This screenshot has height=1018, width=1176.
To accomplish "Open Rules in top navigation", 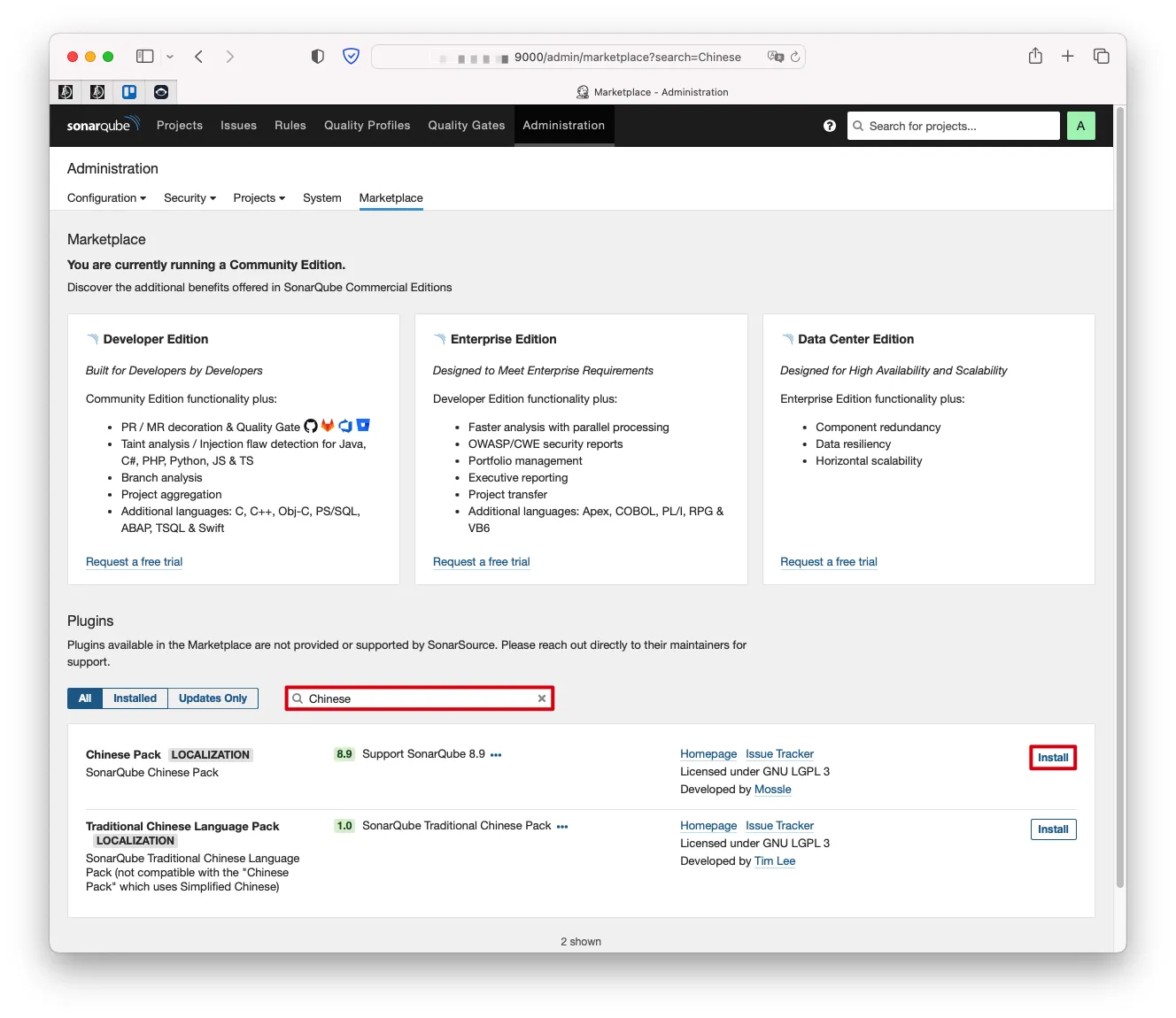I will pos(290,126).
